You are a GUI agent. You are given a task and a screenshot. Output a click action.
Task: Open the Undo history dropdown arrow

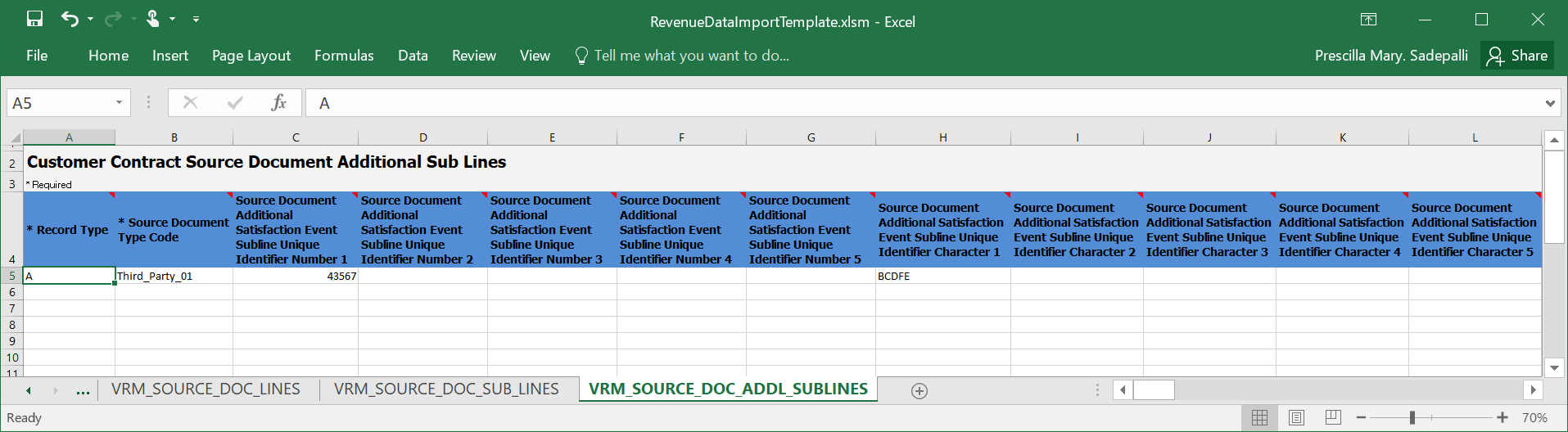90,19
